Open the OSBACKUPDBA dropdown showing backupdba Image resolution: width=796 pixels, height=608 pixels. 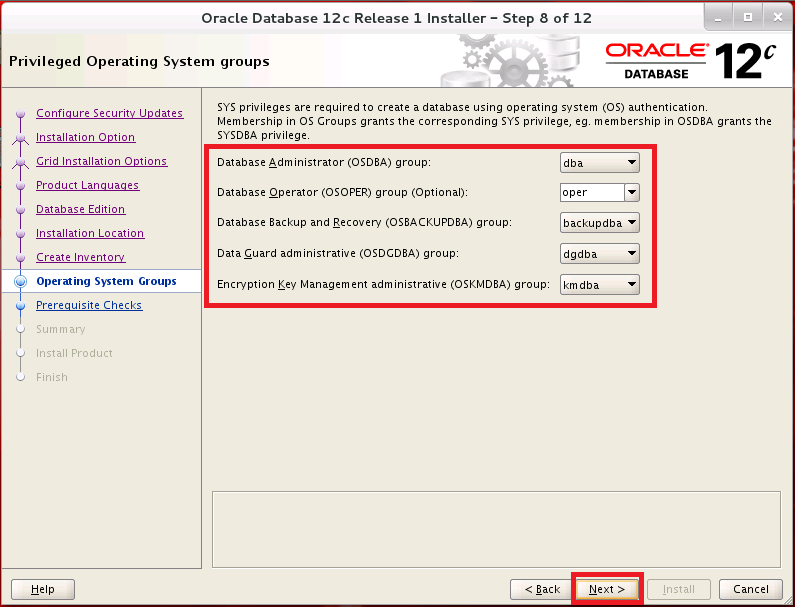coord(600,223)
